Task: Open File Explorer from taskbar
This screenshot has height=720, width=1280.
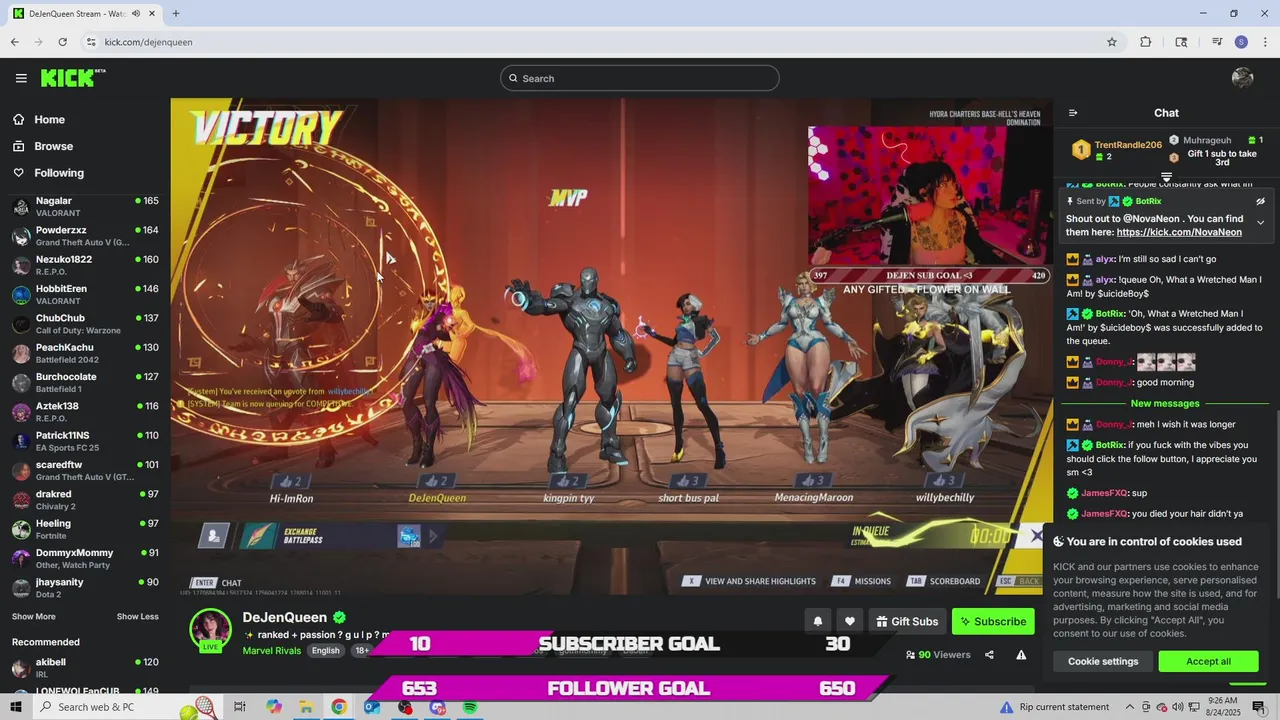Action: [306, 707]
